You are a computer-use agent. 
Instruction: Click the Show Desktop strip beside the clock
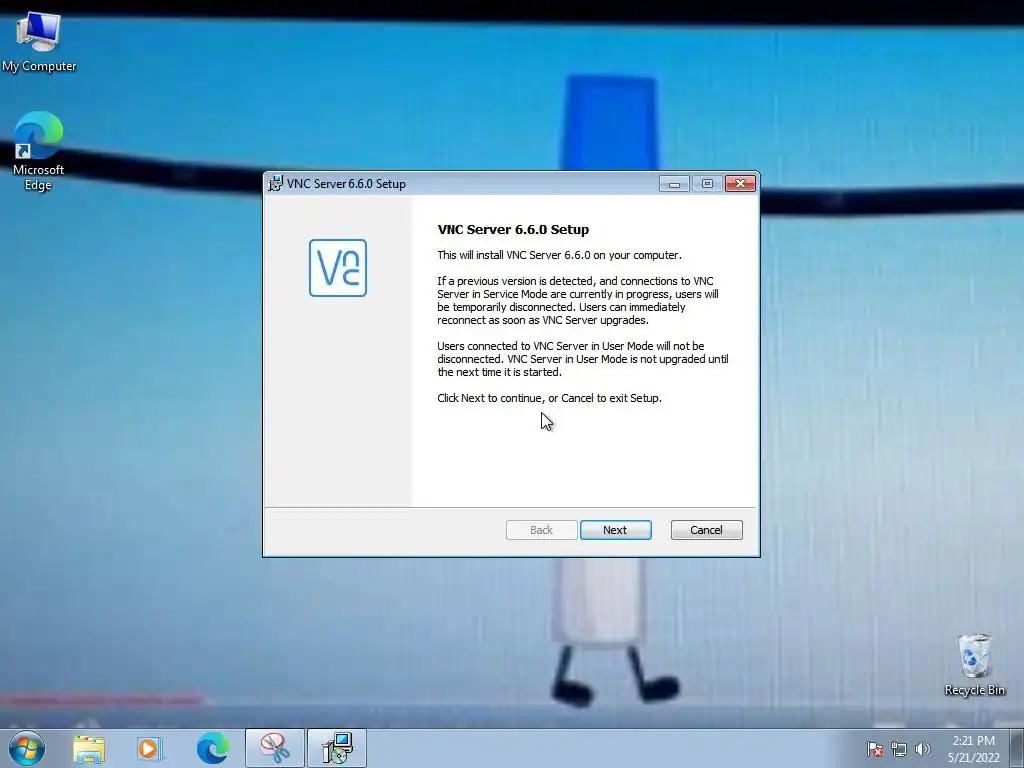click(1017, 748)
